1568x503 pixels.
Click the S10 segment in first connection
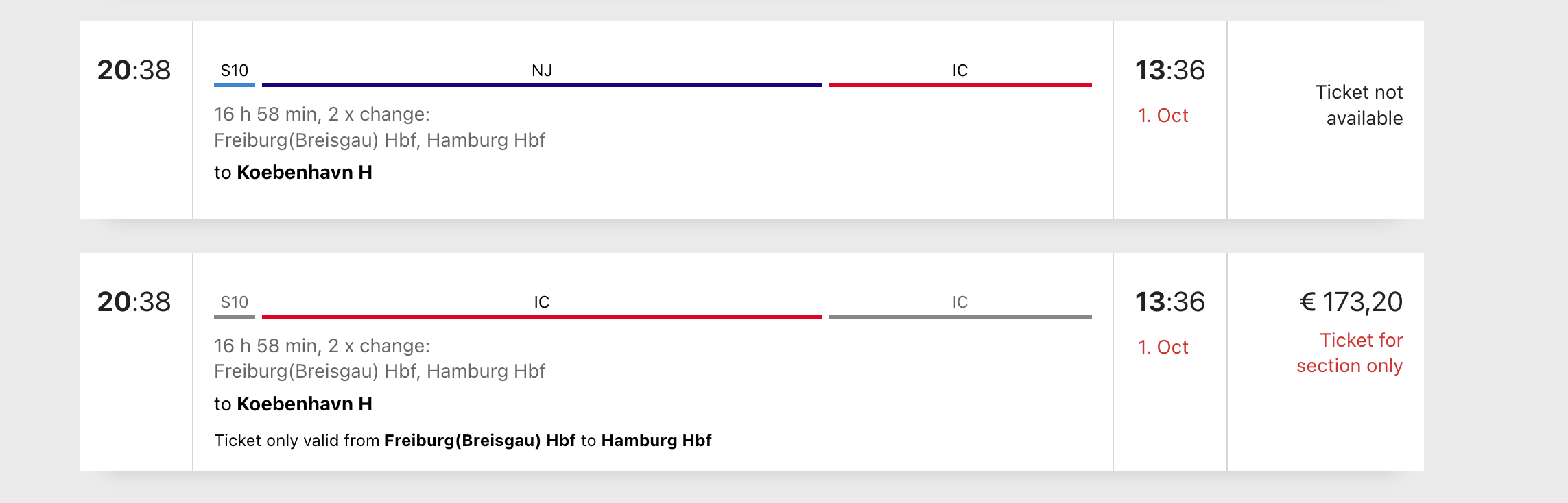[235, 75]
